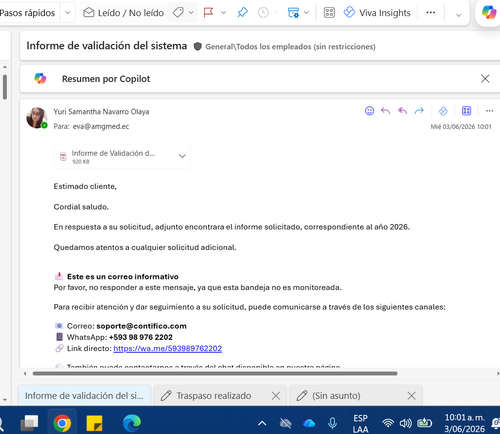Open Yuri Samantha Navarro Olaya's profile photo
The height and width of the screenshot is (434, 500).
(x=36, y=118)
